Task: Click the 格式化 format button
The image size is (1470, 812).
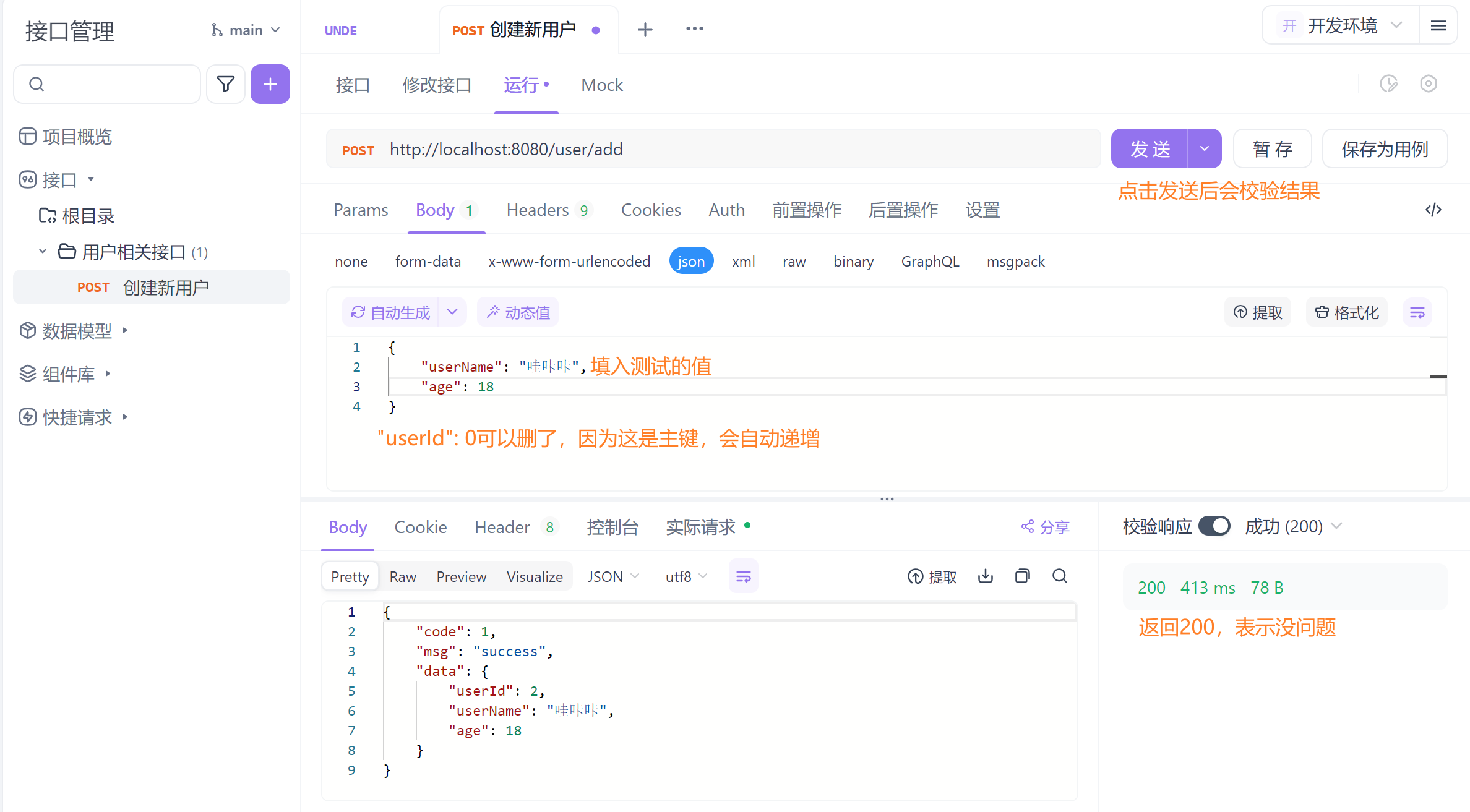Action: coord(1347,312)
